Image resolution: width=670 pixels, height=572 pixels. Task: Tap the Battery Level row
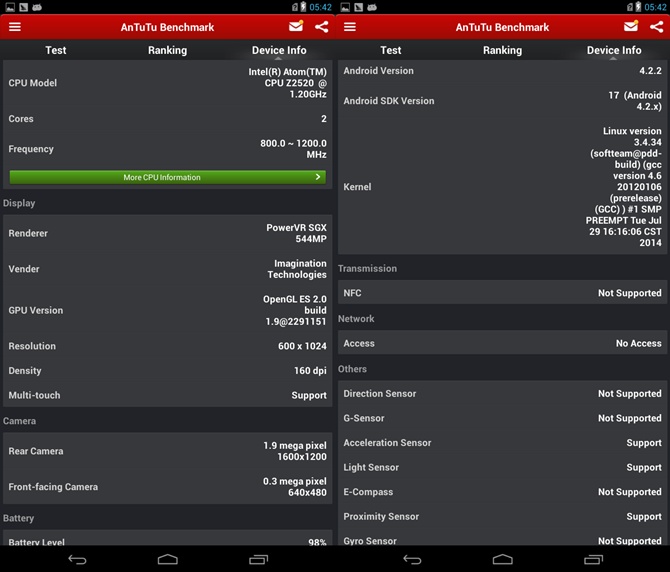[x=168, y=540]
